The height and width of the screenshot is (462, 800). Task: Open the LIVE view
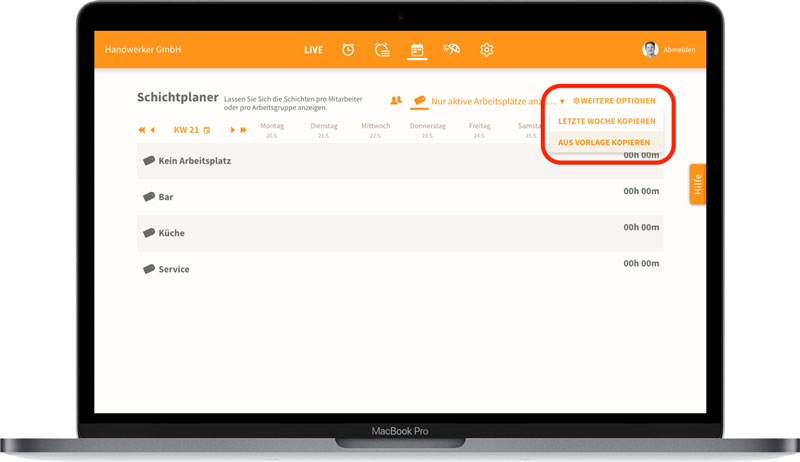pyautogui.click(x=313, y=50)
